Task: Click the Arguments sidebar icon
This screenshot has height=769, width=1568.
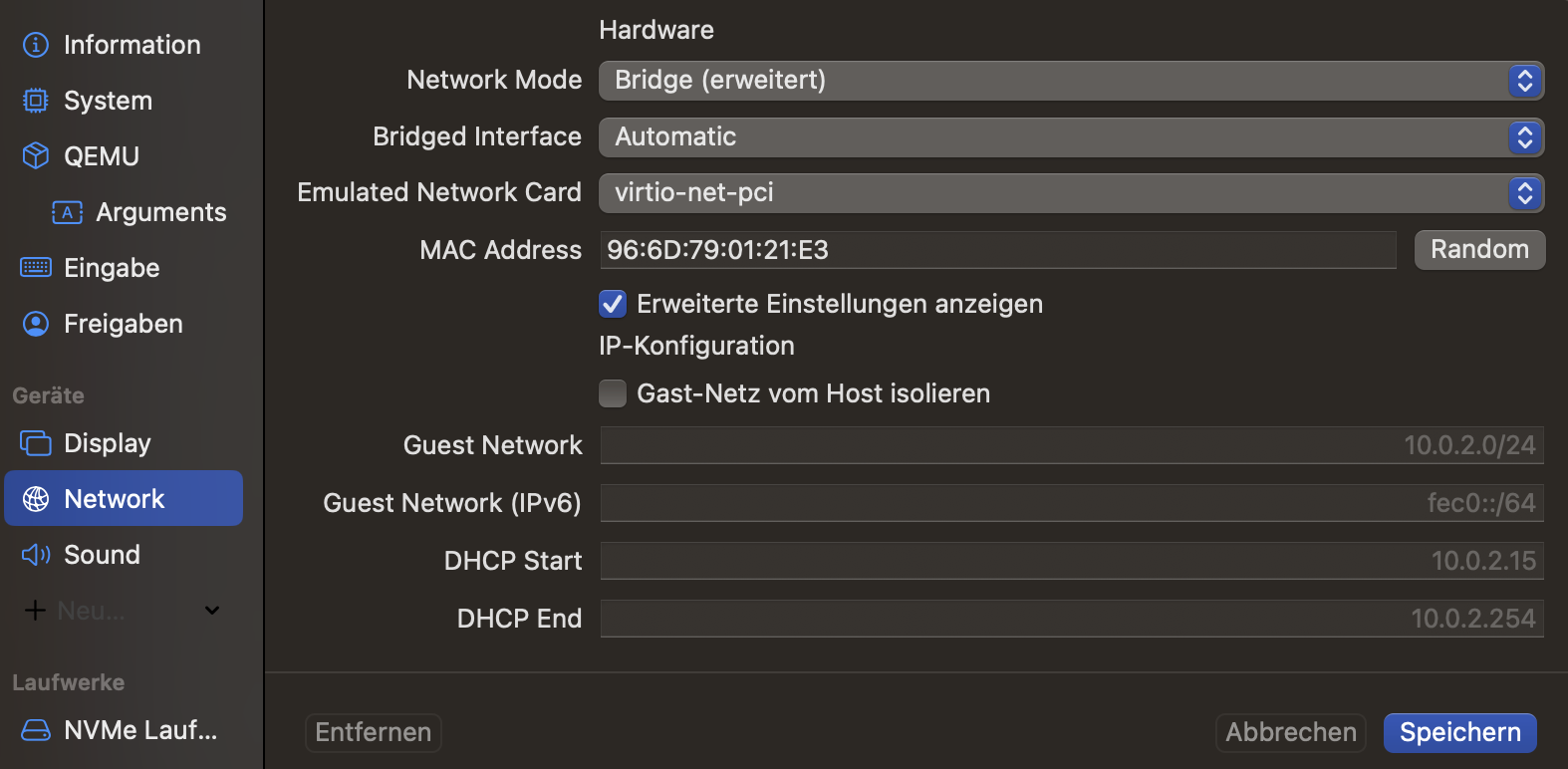Action: point(67,212)
